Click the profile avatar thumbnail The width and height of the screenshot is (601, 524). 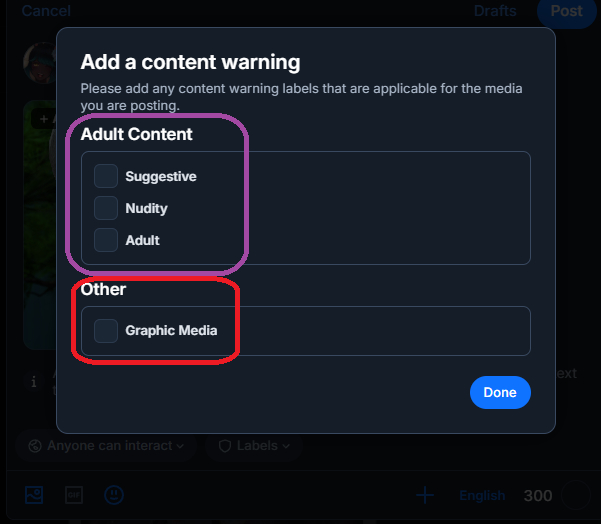[x=38, y=63]
